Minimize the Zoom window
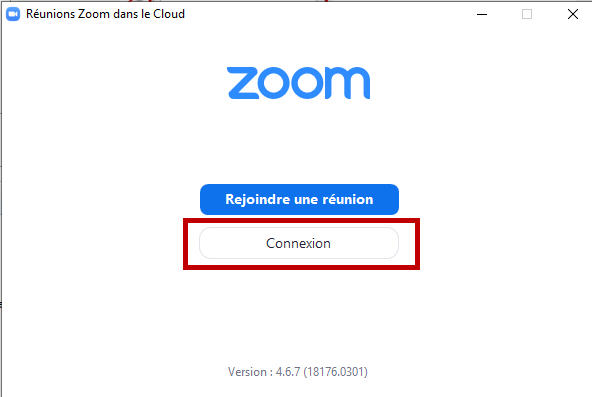 482,14
